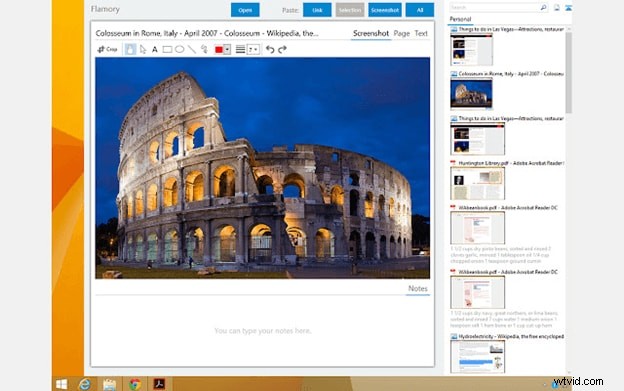Click the Open button
The height and width of the screenshot is (391, 624).
click(245, 10)
